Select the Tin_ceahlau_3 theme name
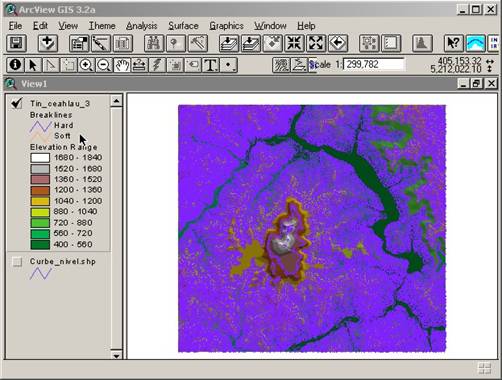 [60, 104]
